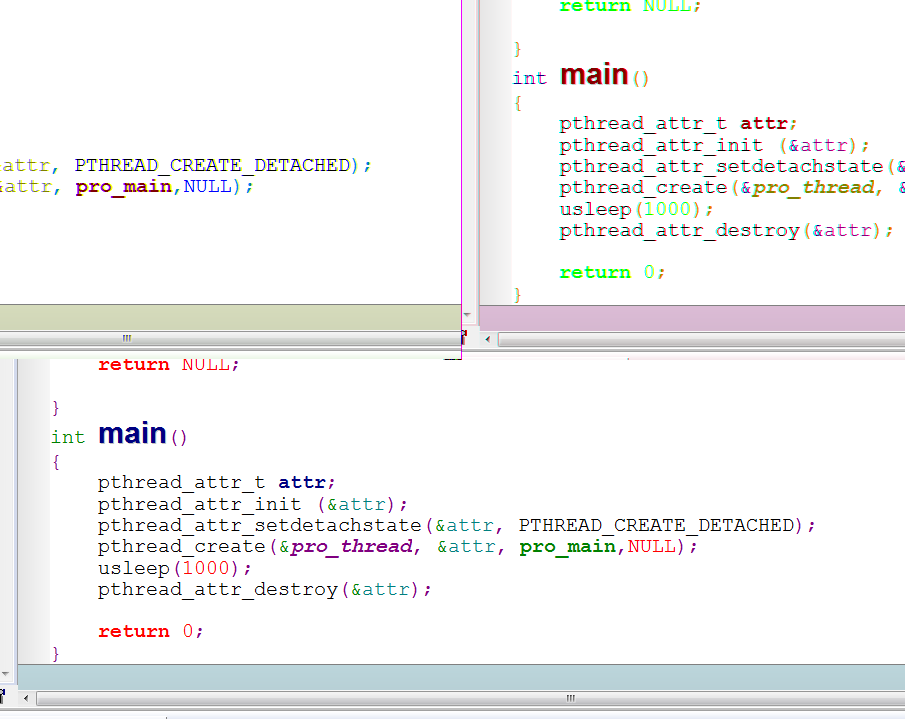Click the 'int' keyword in top-right pane
The width and height of the screenshot is (905, 719).
[529, 78]
